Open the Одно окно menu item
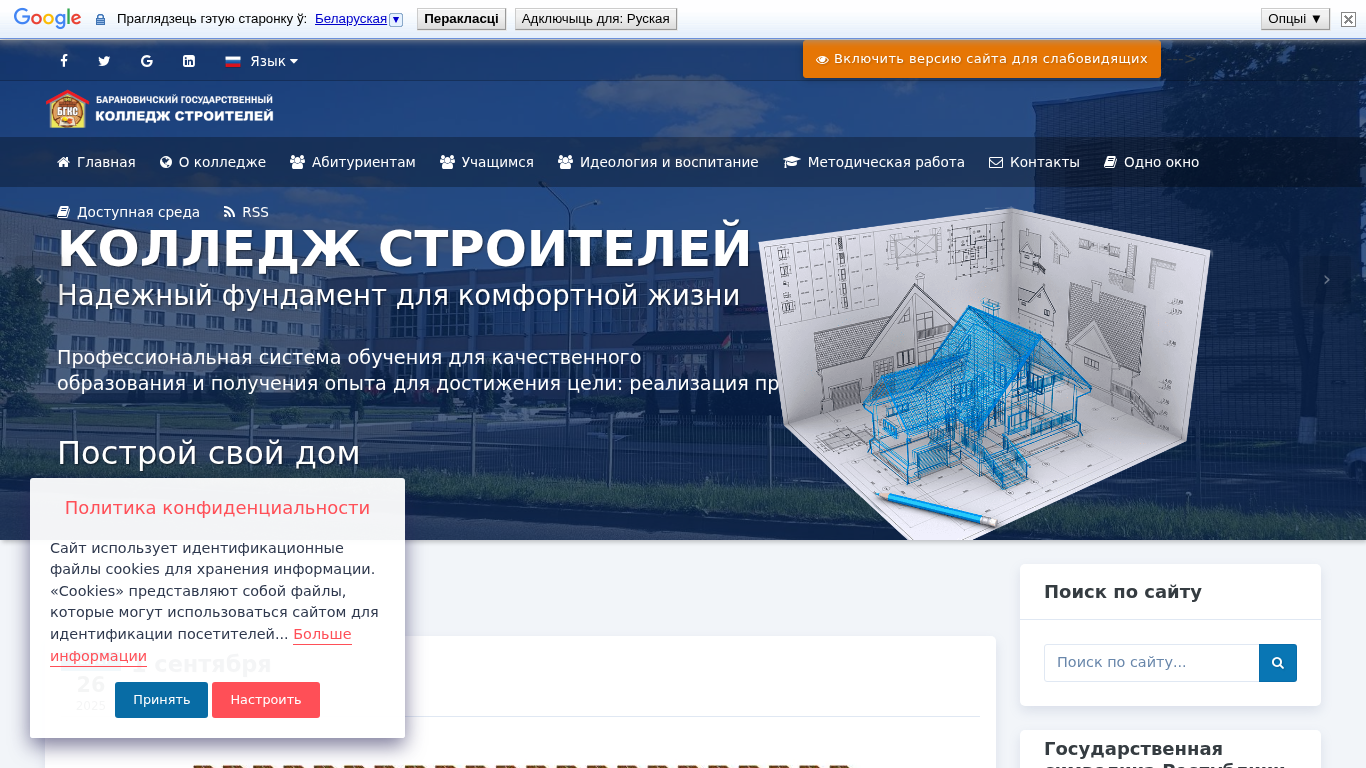Screen dimensions: 1366x768 click(x=1151, y=162)
